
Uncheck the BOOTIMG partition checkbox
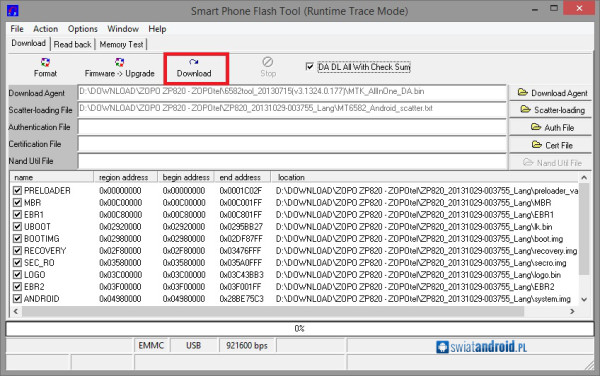pyautogui.click(x=17, y=239)
